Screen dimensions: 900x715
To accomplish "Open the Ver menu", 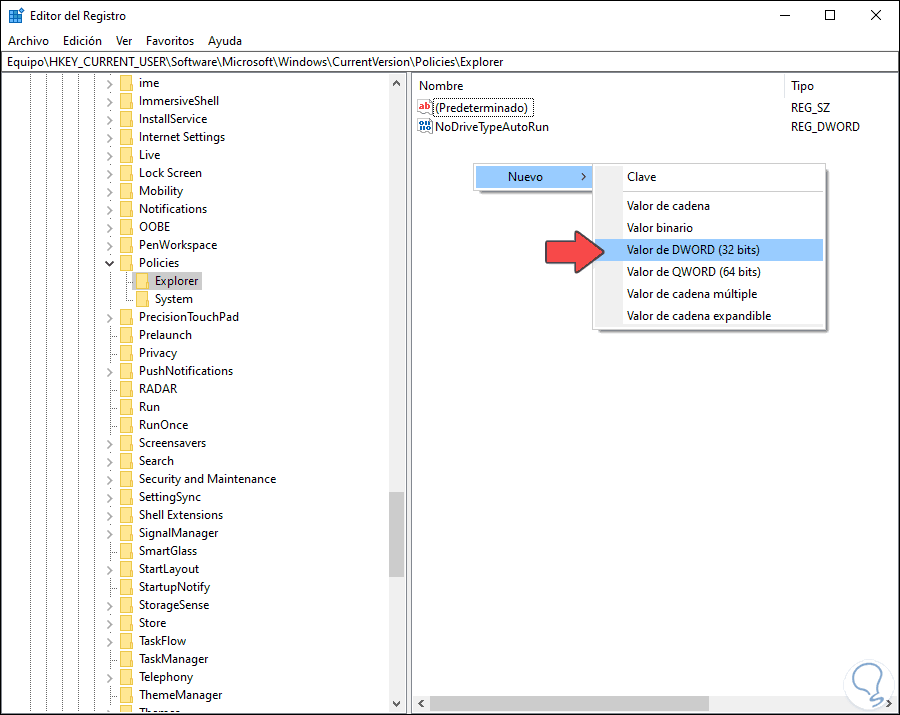I will click(x=124, y=41).
